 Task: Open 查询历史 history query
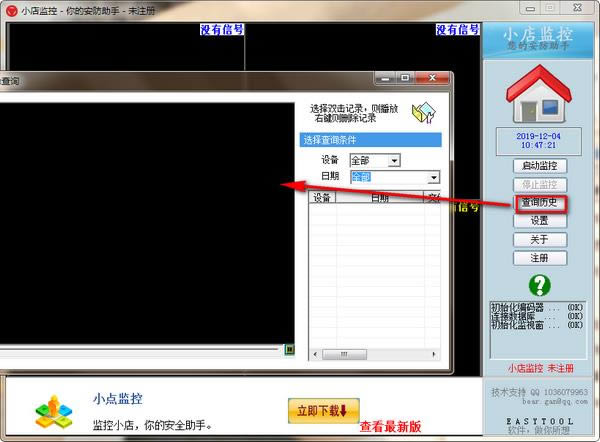539,203
